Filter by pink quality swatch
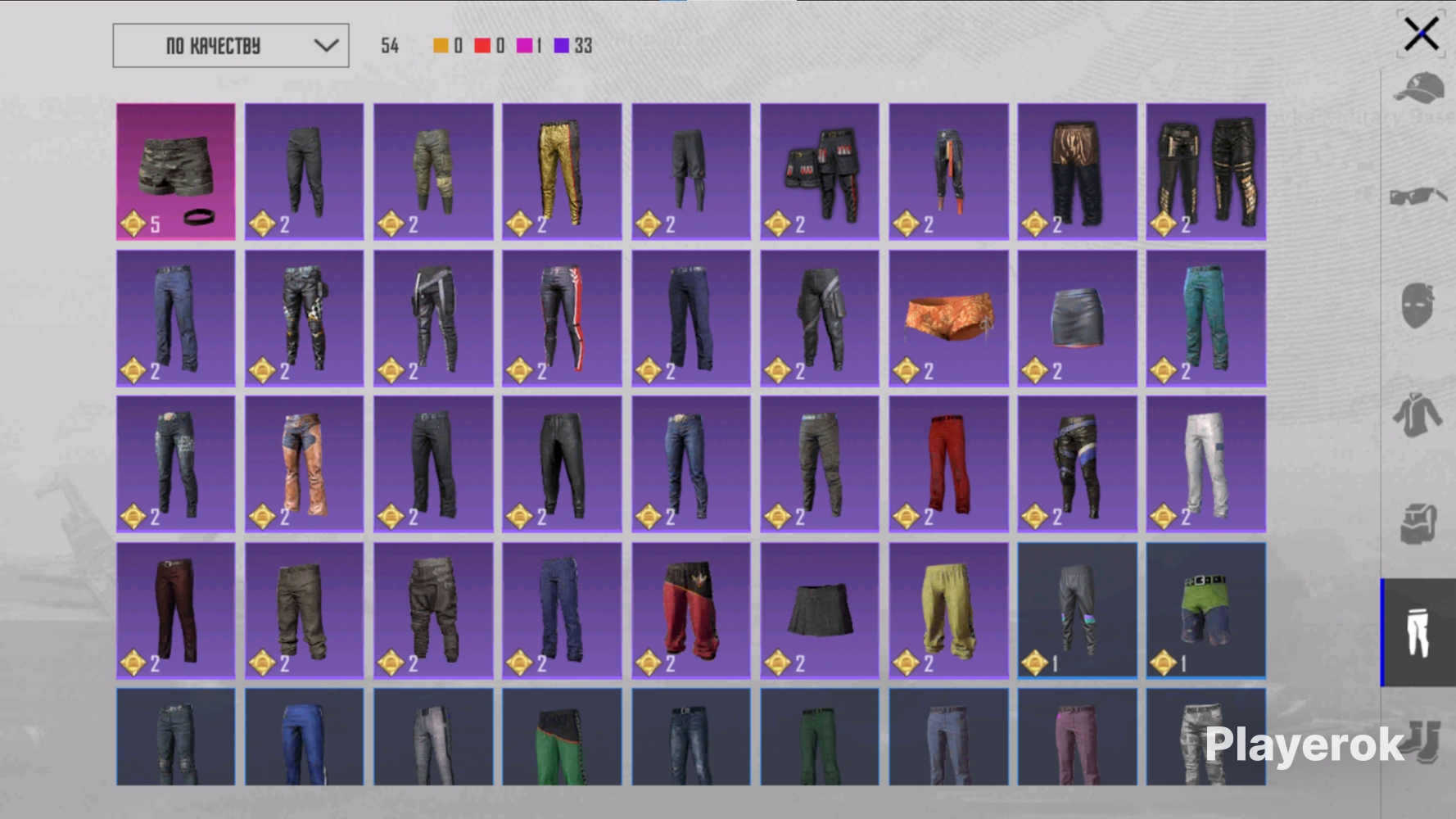Image resolution: width=1456 pixels, height=819 pixels. pos(524,46)
